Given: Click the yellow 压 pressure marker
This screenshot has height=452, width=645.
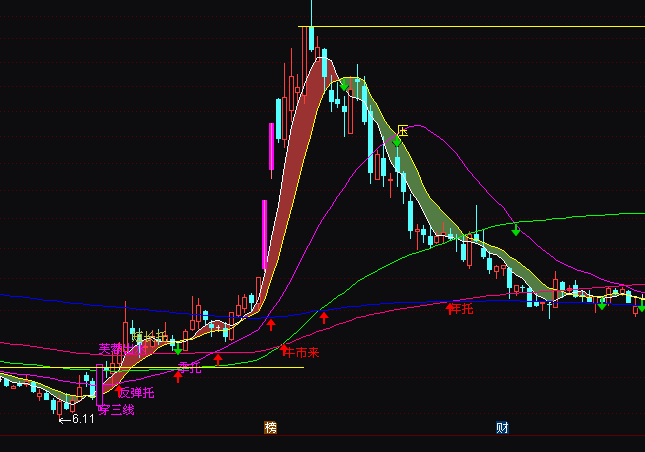Looking at the screenshot, I should click(x=403, y=131).
